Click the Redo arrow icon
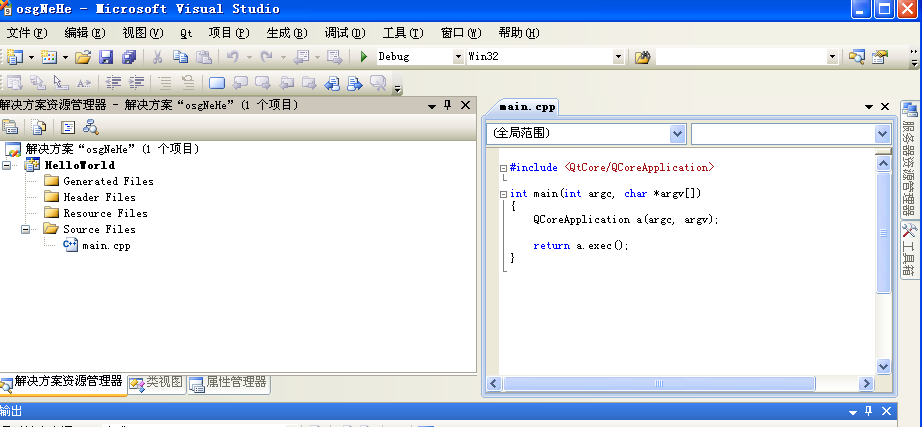 point(267,57)
